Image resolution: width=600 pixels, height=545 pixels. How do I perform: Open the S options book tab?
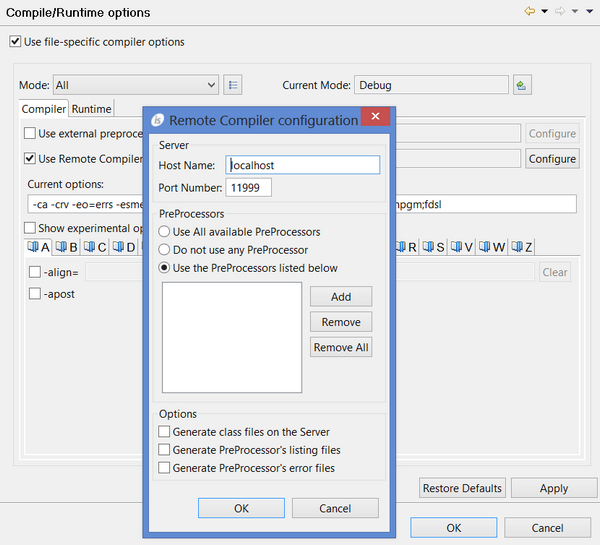coord(434,247)
